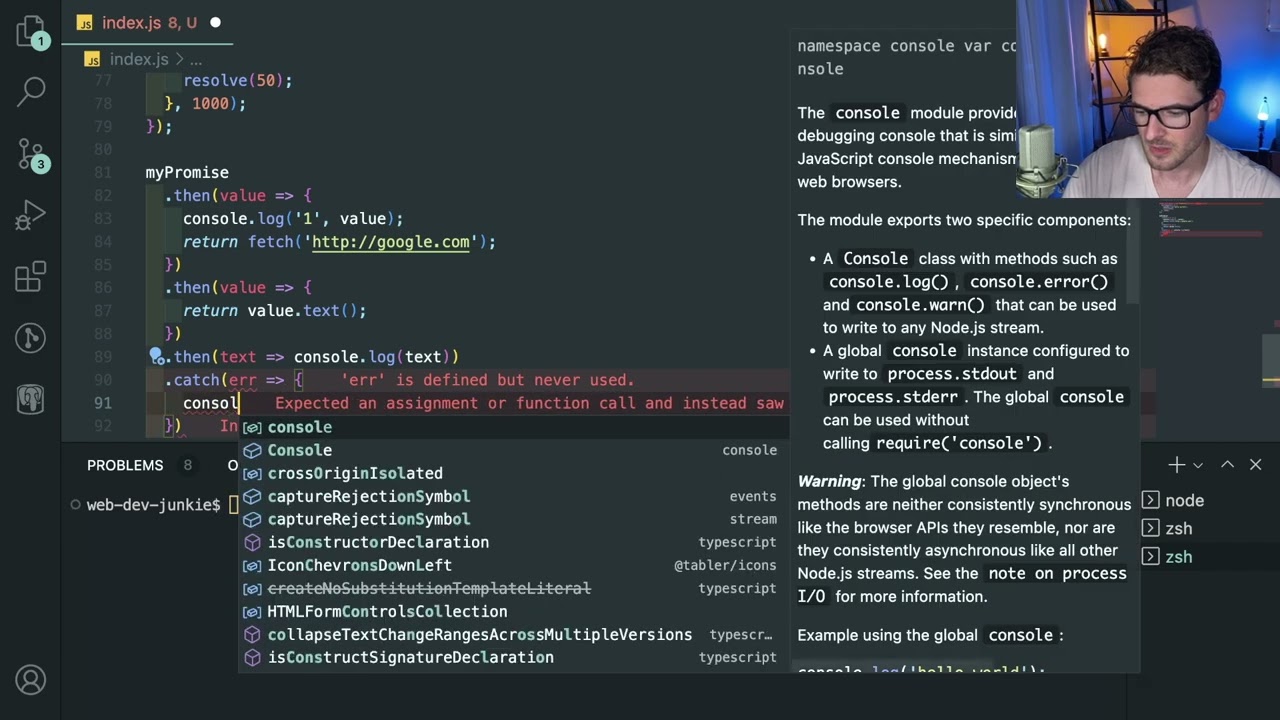The height and width of the screenshot is (720, 1280).
Task: Click 'Warning' text in console documentation
Action: (x=833, y=482)
